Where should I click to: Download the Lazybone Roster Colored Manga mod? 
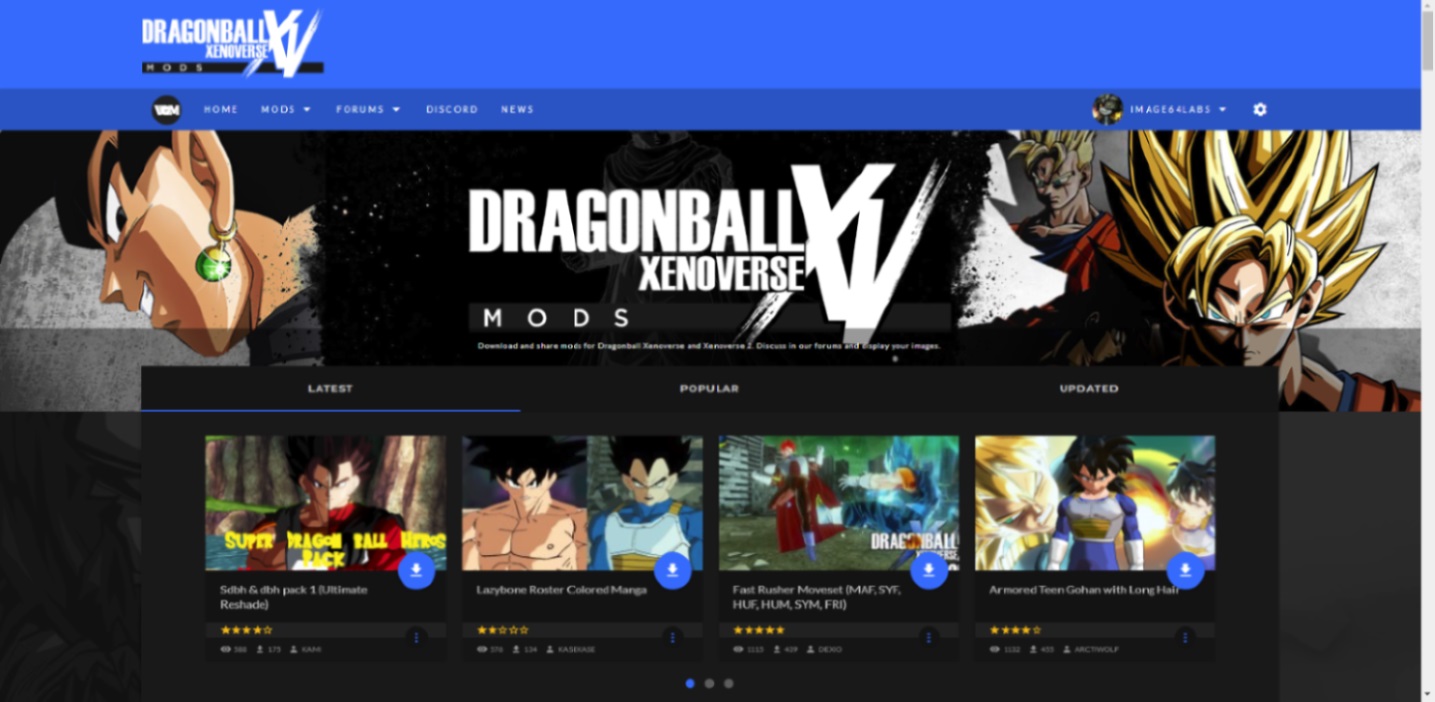(673, 570)
